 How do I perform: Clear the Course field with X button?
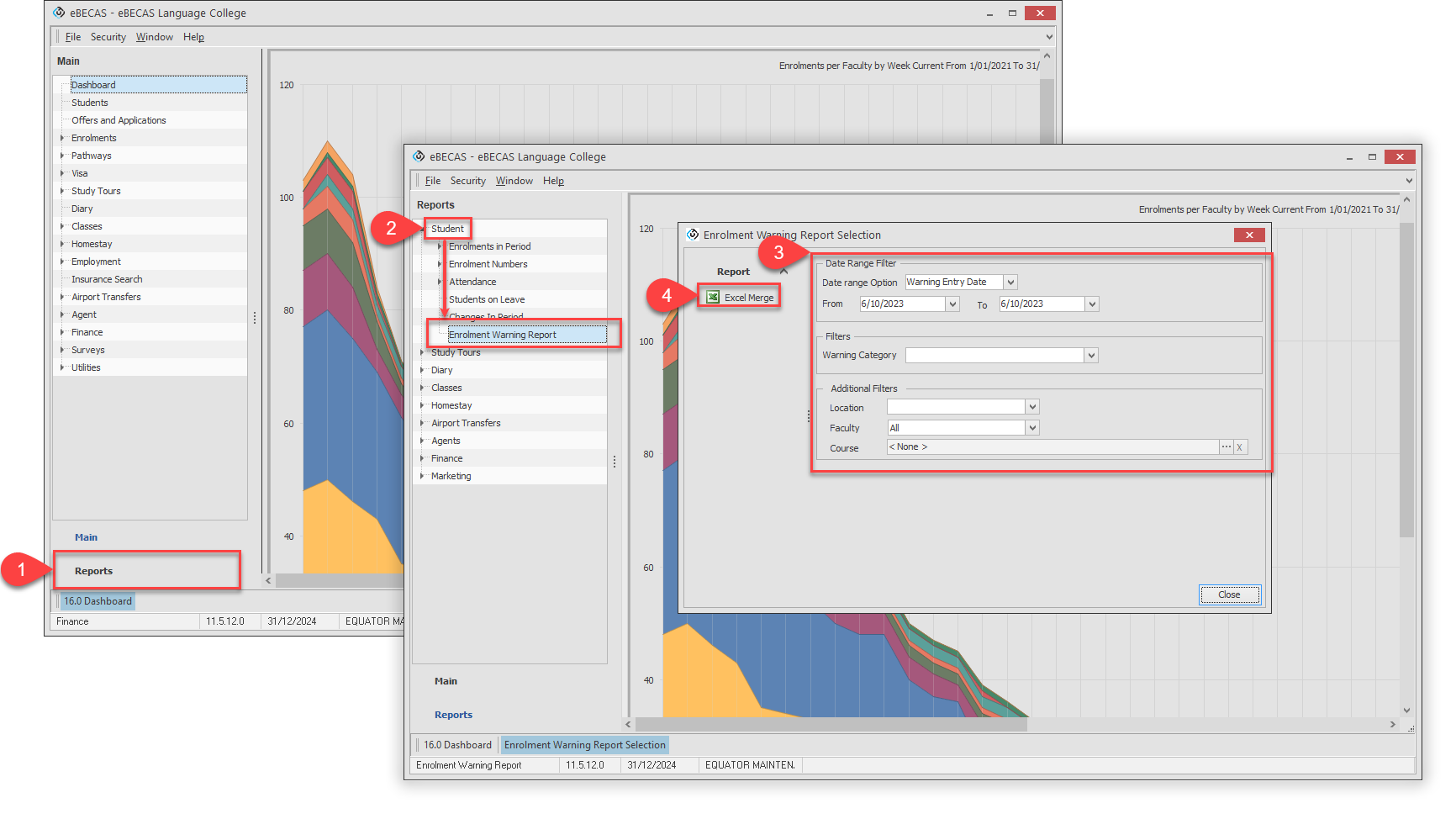(x=1239, y=447)
